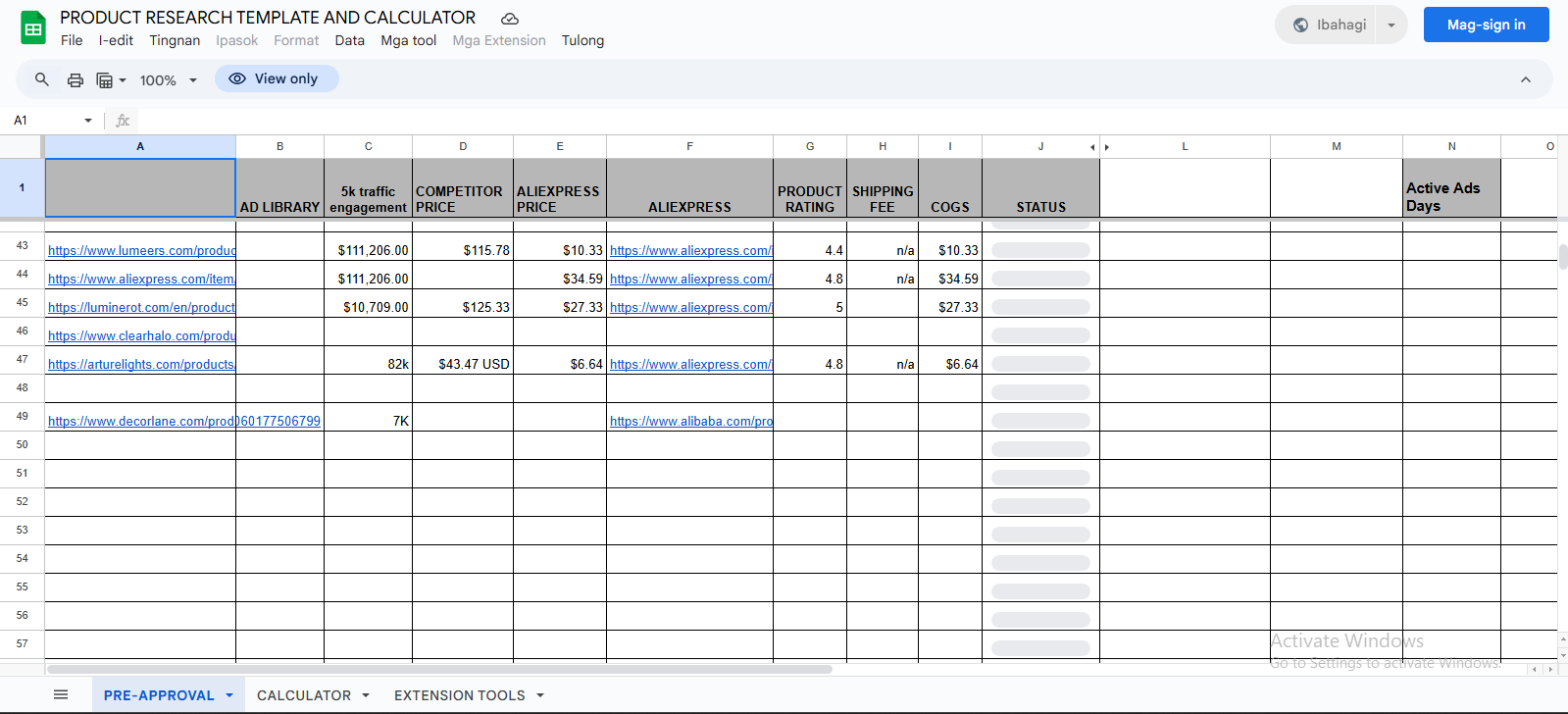The image size is (1568, 714).
Task: Open the arturelights.com products link
Action: [141, 365]
